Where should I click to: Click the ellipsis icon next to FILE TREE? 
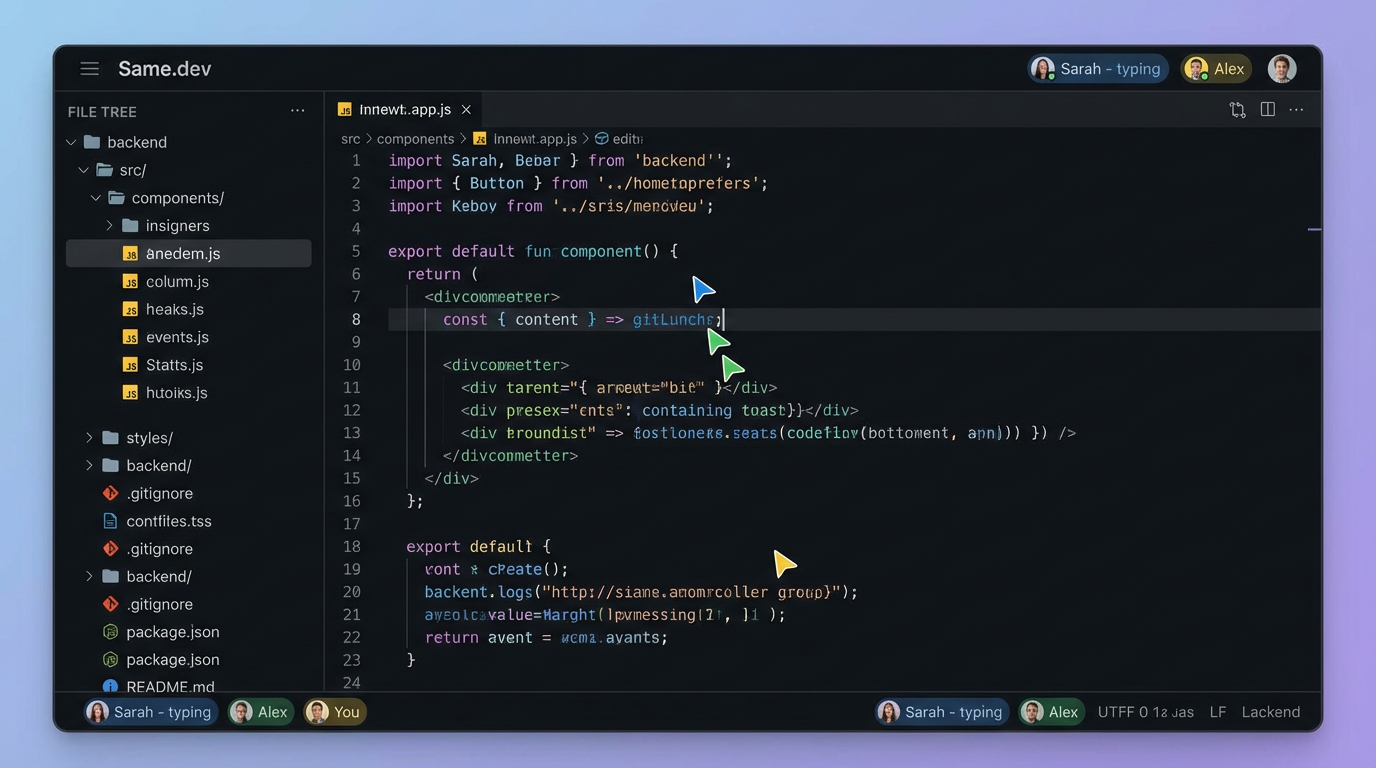click(x=297, y=110)
